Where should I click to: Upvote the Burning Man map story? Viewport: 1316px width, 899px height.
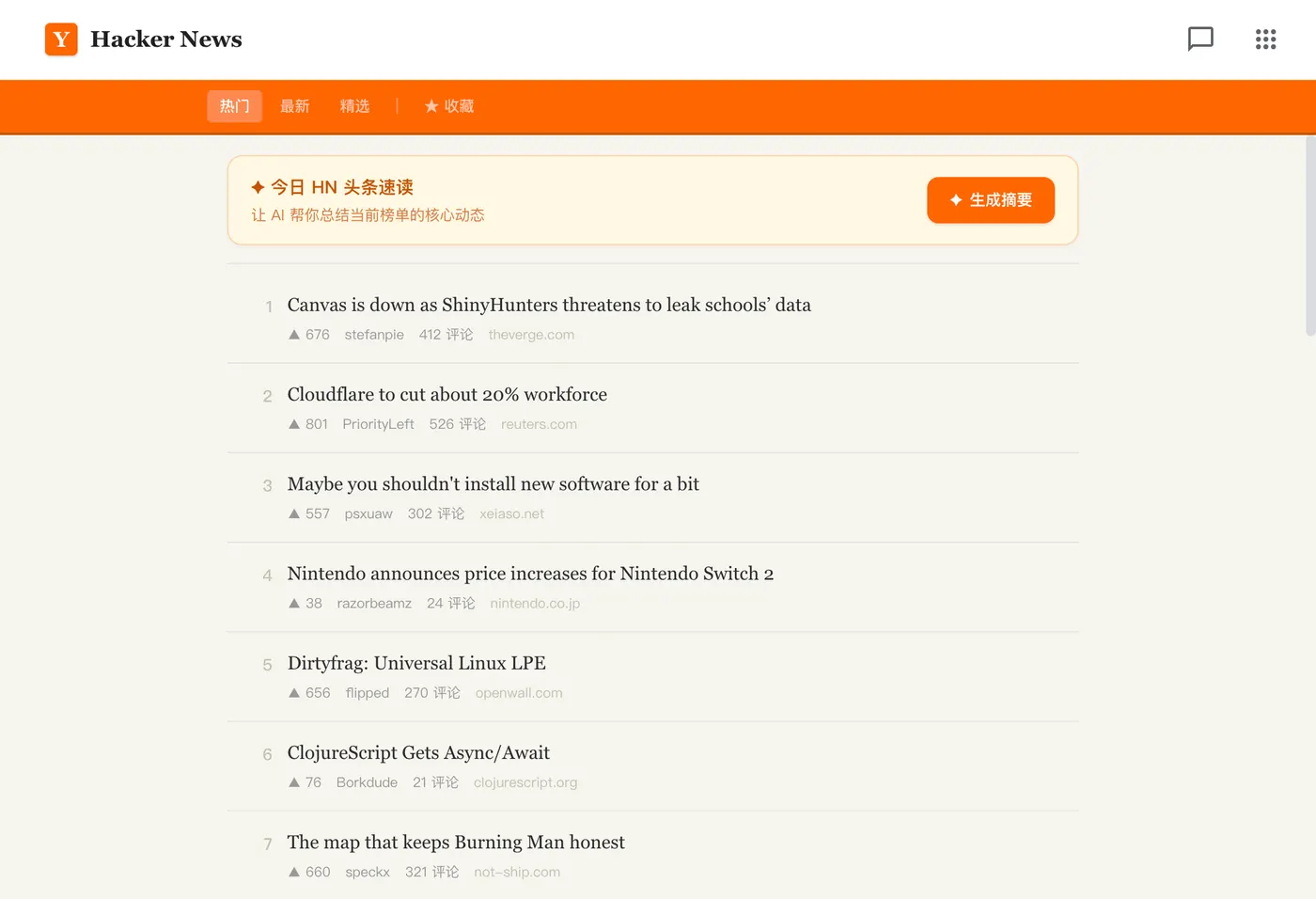[x=294, y=872]
